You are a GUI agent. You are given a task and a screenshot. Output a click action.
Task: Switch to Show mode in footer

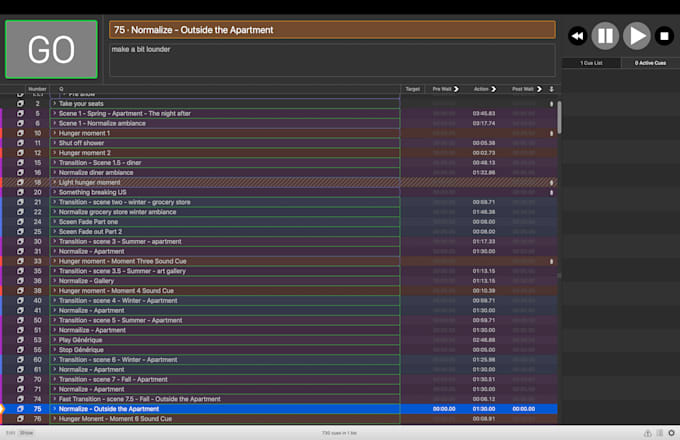point(26,433)
